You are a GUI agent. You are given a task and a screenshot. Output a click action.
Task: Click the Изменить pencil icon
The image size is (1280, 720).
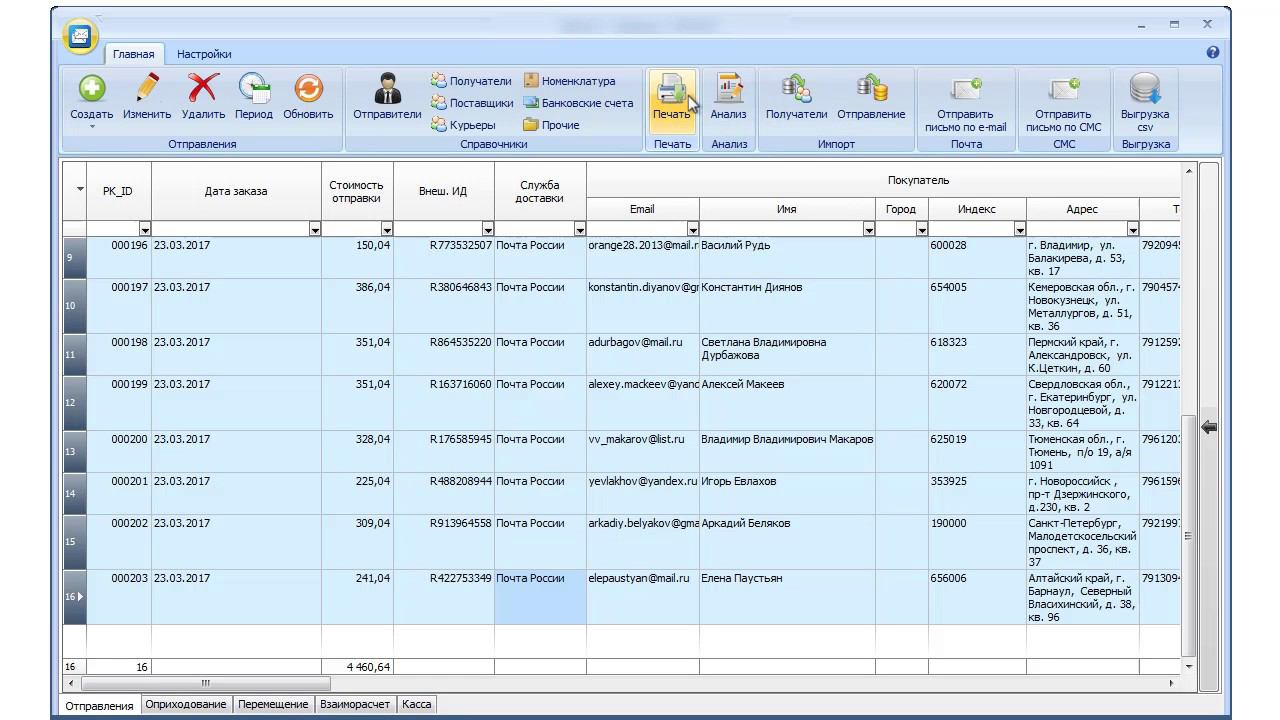[x=147, y=88]
